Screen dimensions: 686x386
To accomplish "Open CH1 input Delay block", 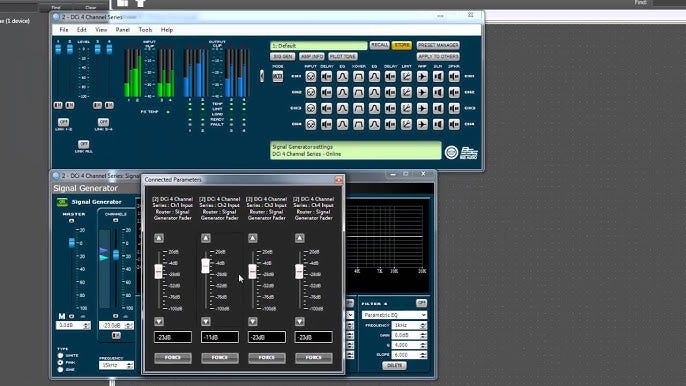I will [326, 76].
